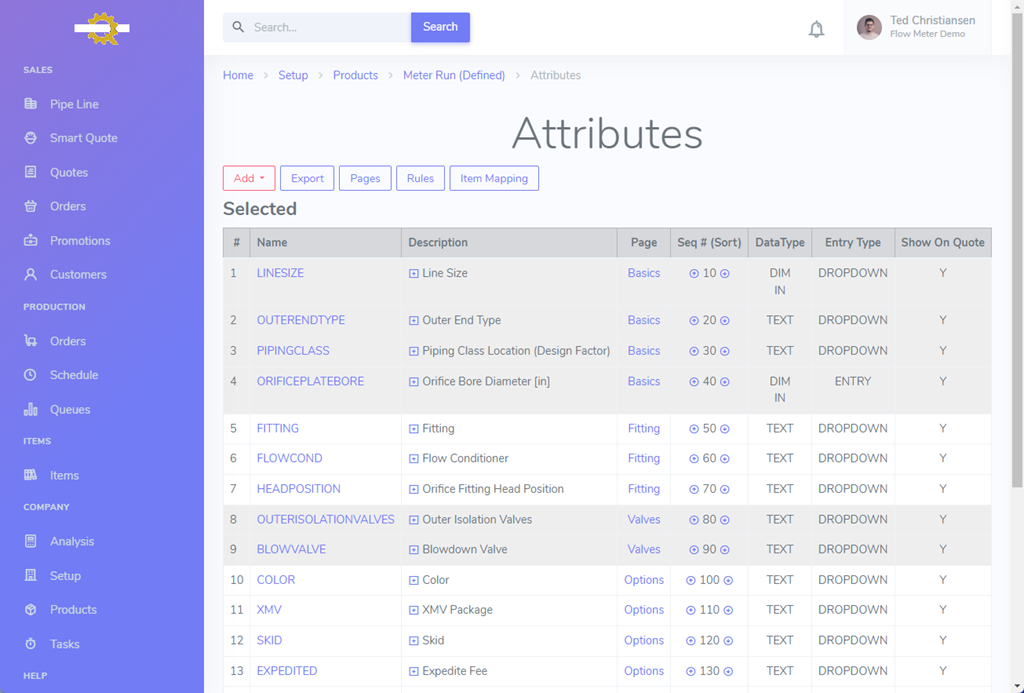Open Pipe Line in the sidebar

pos(74,104)
